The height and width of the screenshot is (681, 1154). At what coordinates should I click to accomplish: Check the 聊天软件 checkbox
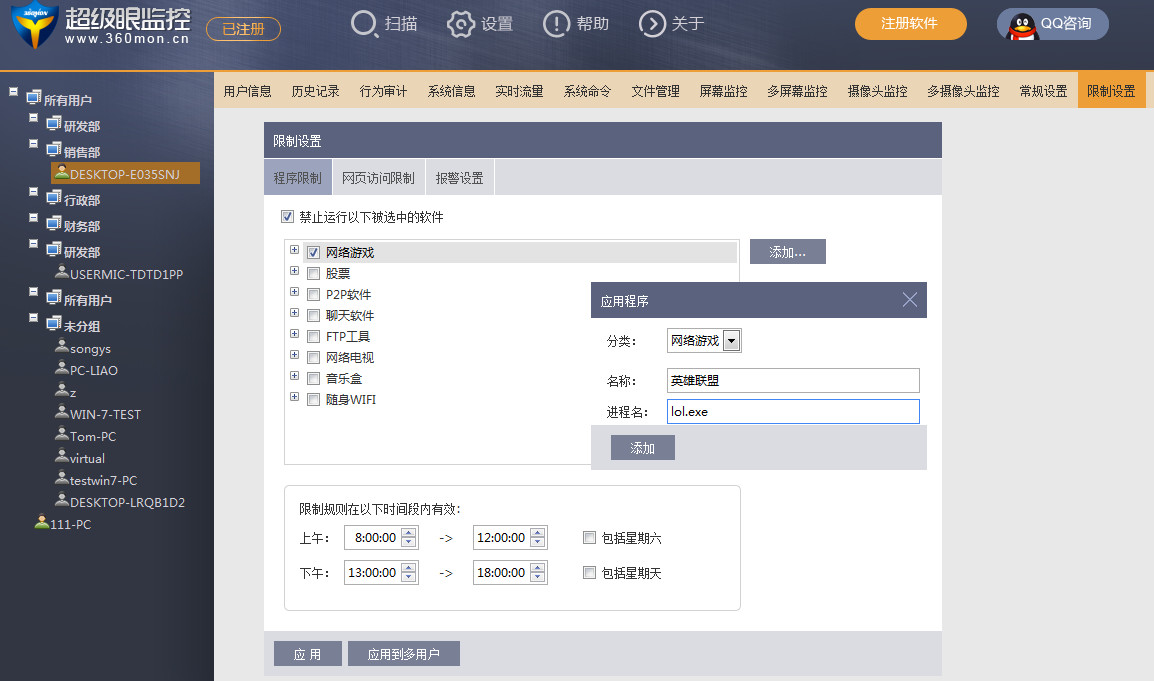click(314, 316)
